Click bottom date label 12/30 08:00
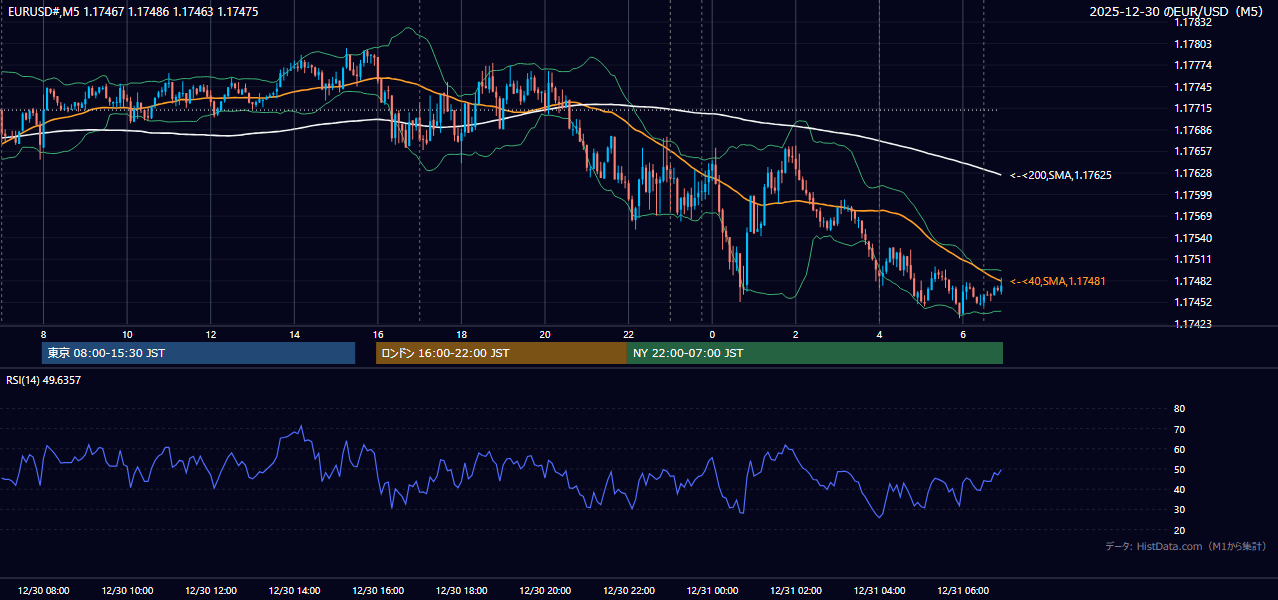The height and width of the screenshot is (600, 1278). (x=44, y=591)
